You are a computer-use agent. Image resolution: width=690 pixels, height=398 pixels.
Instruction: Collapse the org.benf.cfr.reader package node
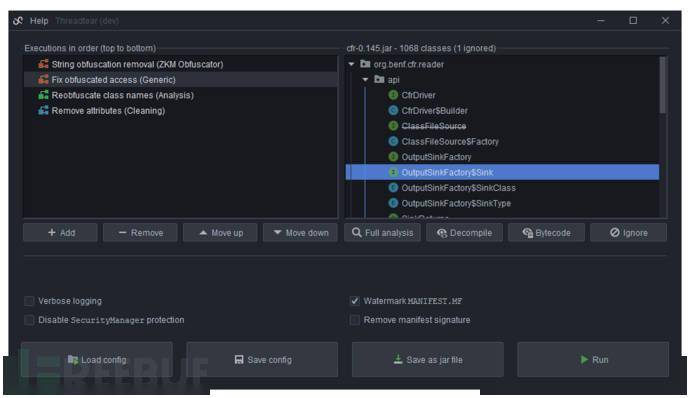click(352, 64)
